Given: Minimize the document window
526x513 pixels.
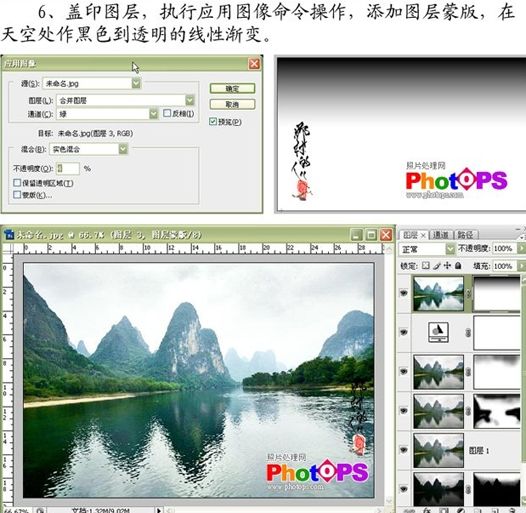Looking at the screenshot, I should 356,235.
